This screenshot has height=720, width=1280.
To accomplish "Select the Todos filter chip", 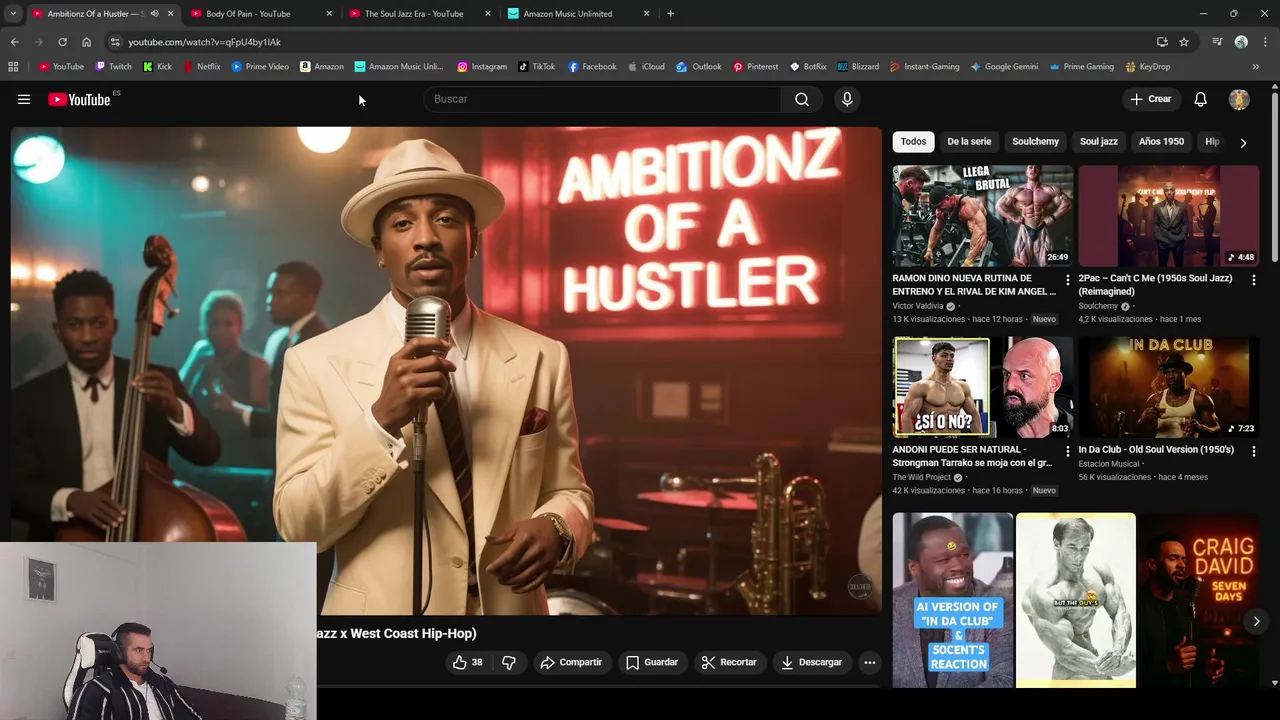I will pyautogui.click(x=913, y=141).
